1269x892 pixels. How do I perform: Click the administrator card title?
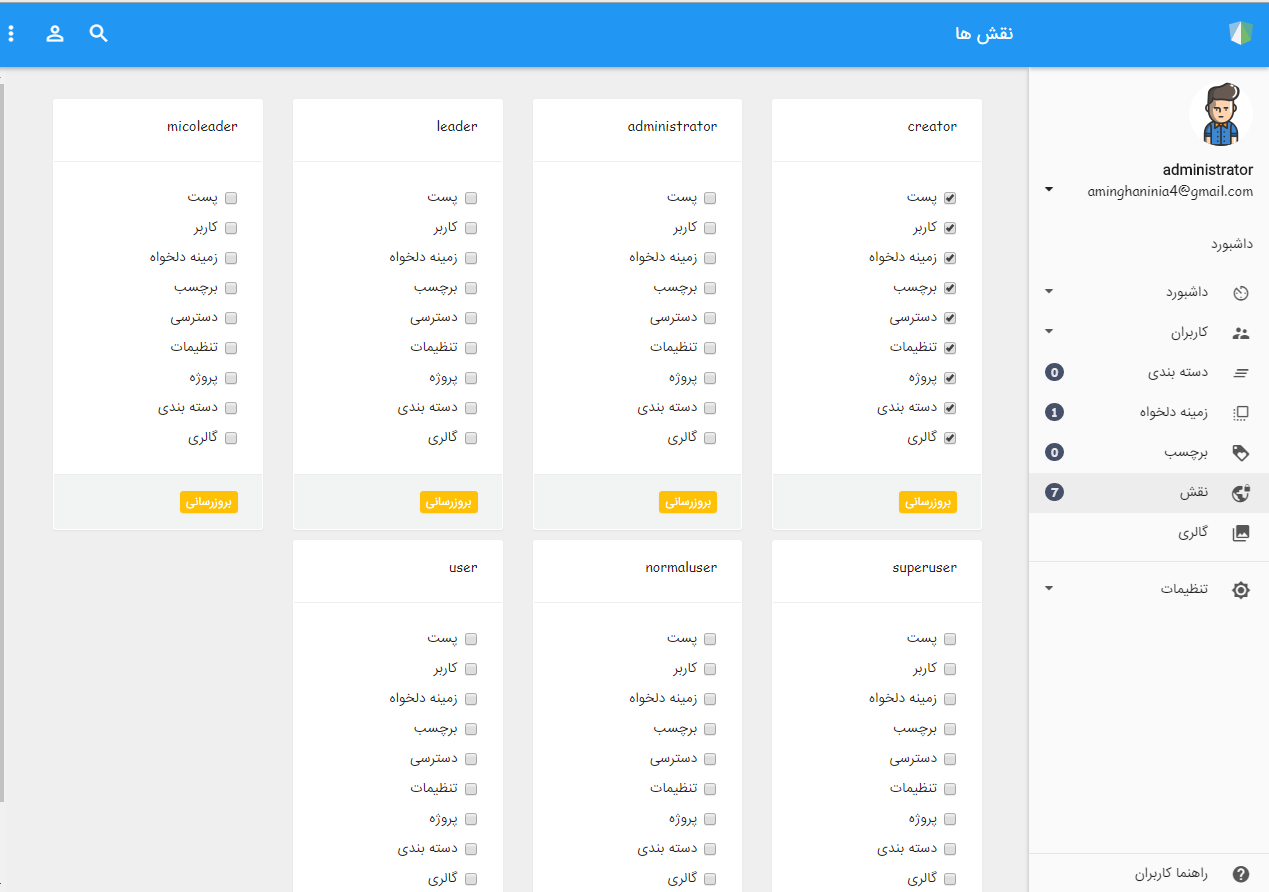coord(672,127)
